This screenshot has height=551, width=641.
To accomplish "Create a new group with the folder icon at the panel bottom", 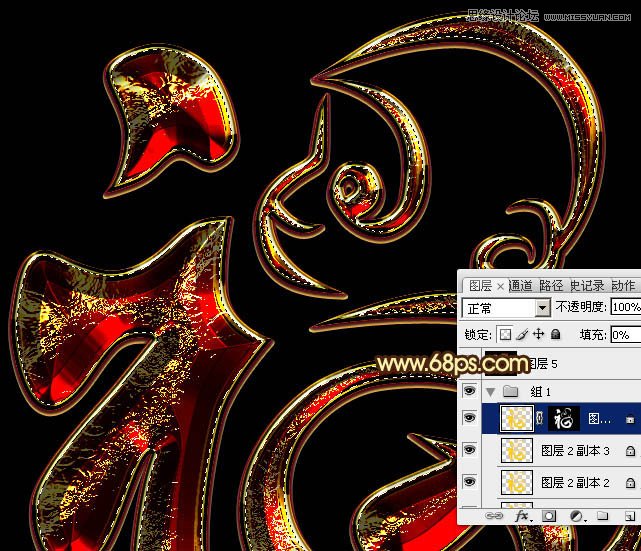I will (x=602, y=516).
